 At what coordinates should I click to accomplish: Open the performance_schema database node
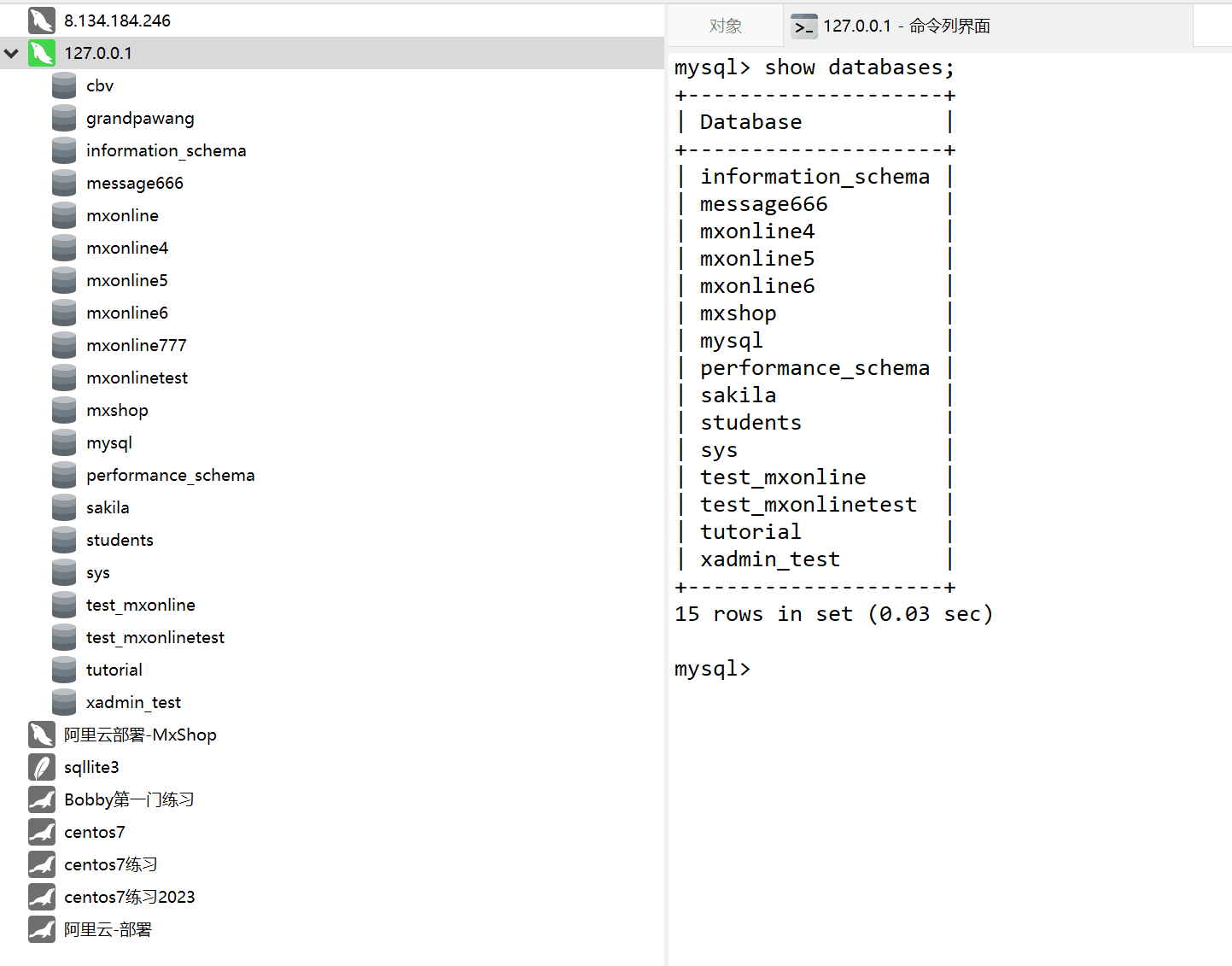[x=170, y=475]
